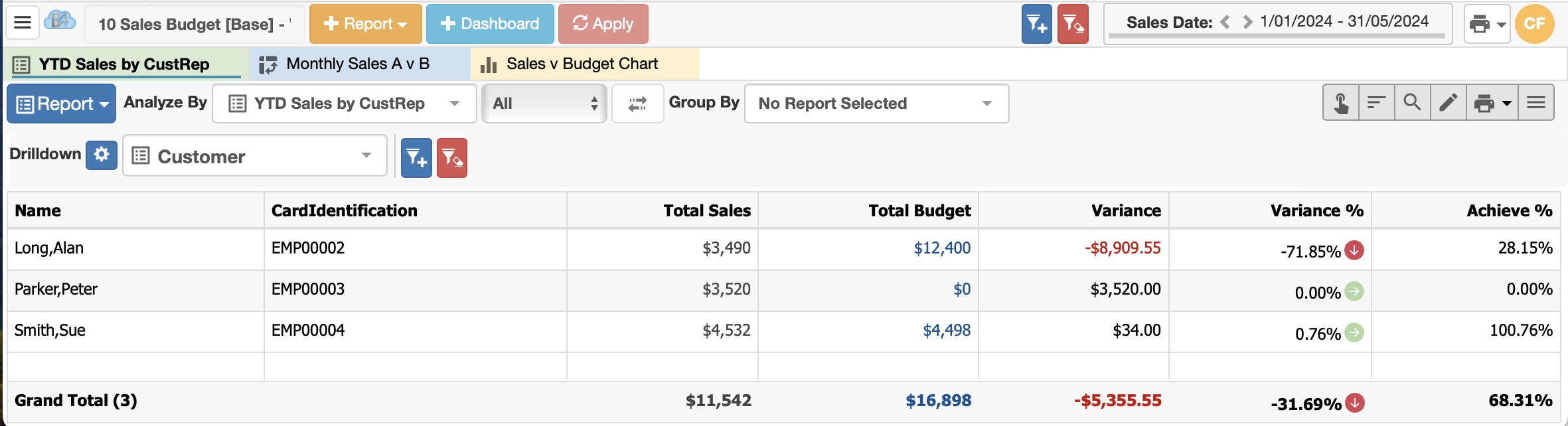Click the B4 cloud logo icon

[x=60, y=21]
